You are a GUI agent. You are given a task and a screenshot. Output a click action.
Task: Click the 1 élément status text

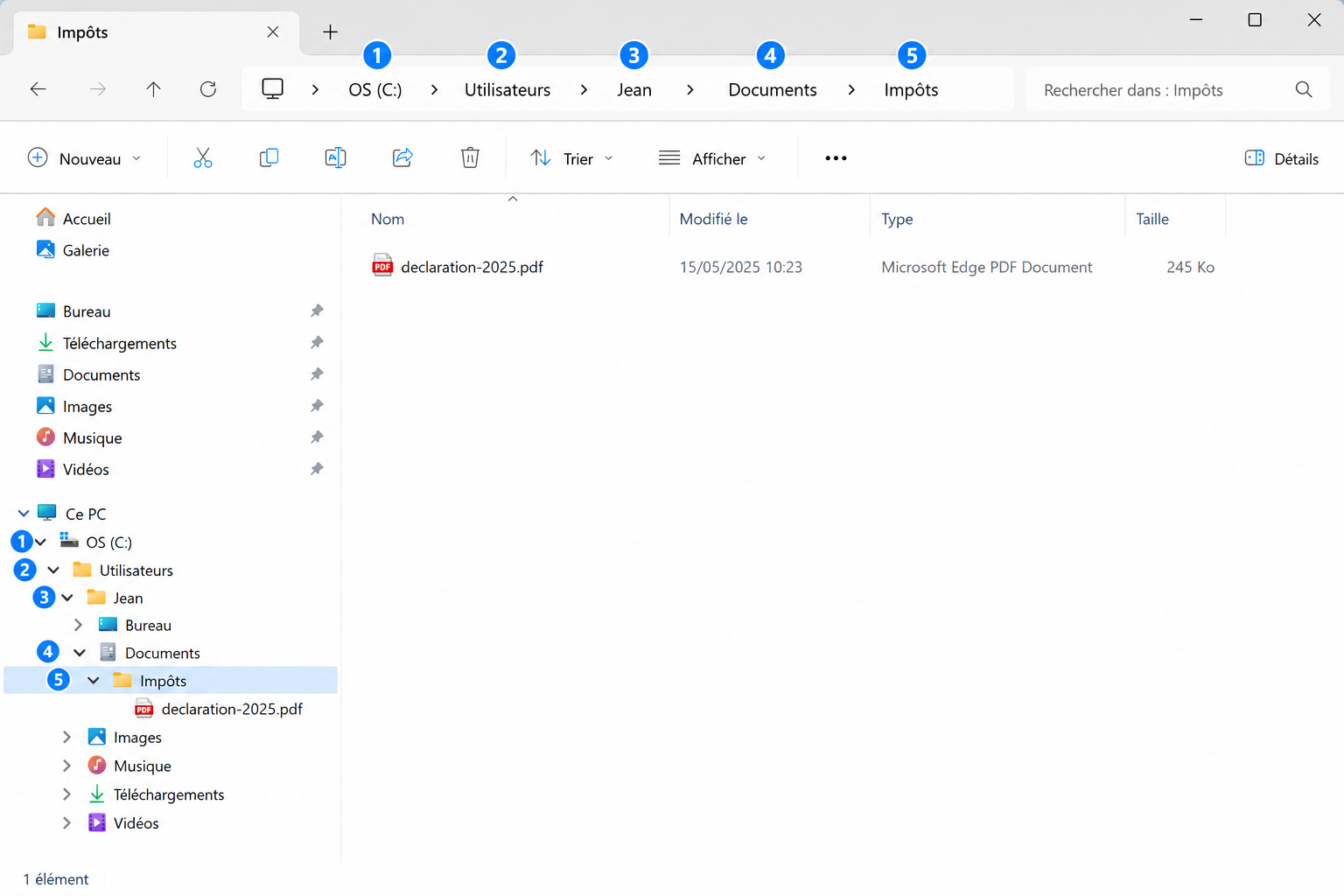click(x=56, y=878)
